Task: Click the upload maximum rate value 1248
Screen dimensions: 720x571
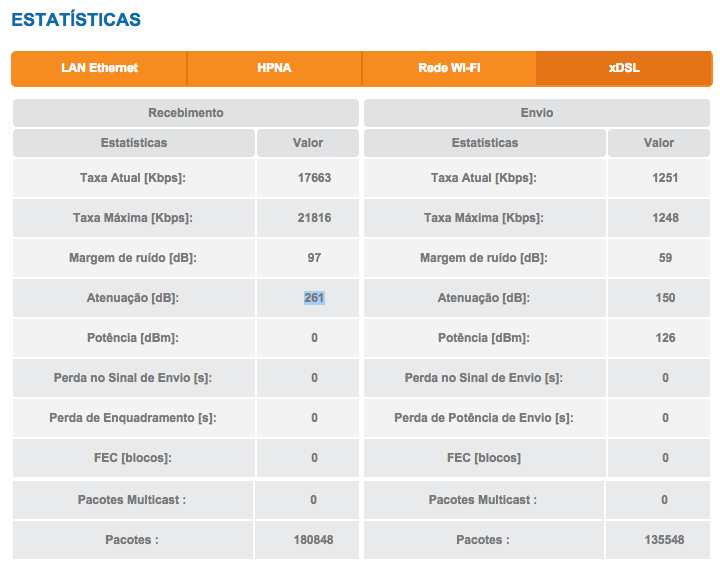Action: coord(665,218)
